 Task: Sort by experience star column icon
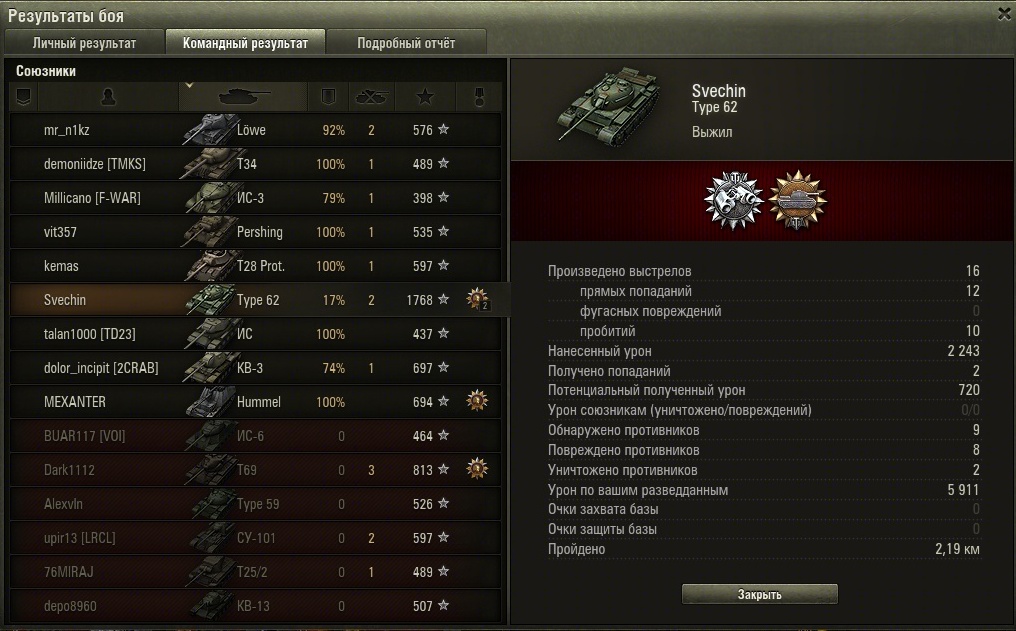[x=425, y=97]
